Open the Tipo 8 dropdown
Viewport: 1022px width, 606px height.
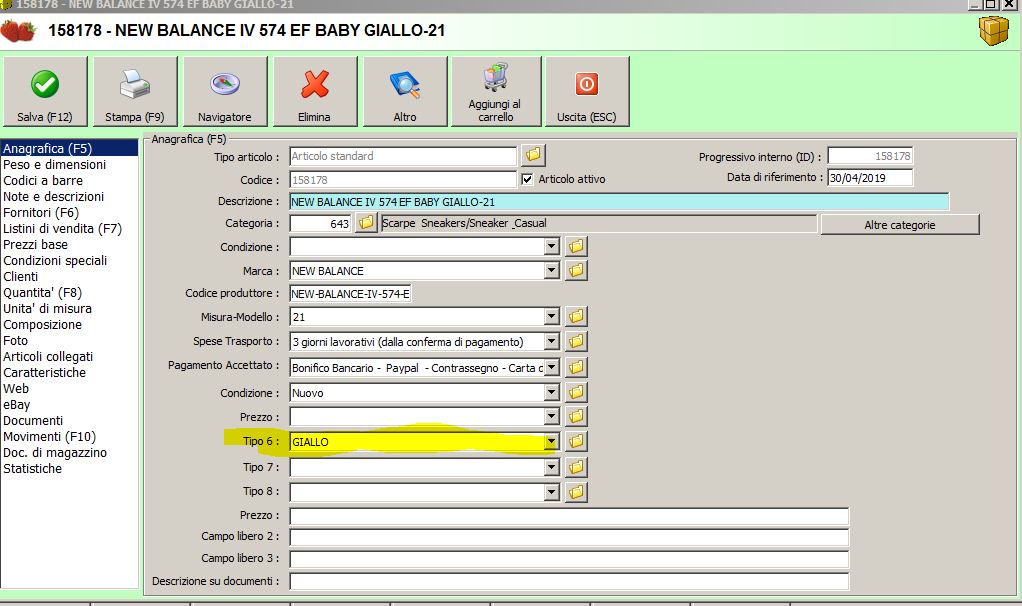(551, 491)
